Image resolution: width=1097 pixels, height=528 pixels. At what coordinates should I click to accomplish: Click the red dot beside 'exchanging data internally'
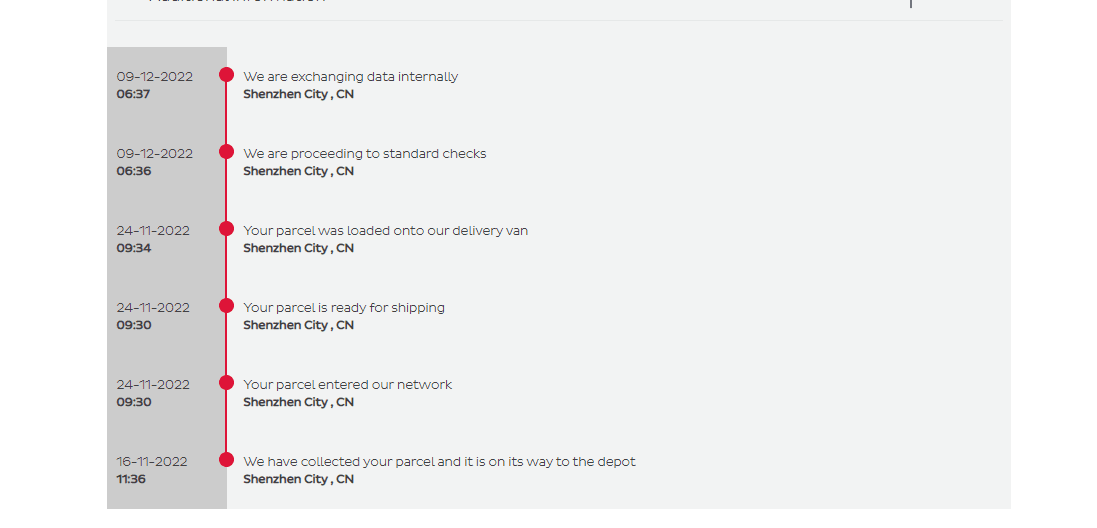pyautogui.click(x=226, y=75)
